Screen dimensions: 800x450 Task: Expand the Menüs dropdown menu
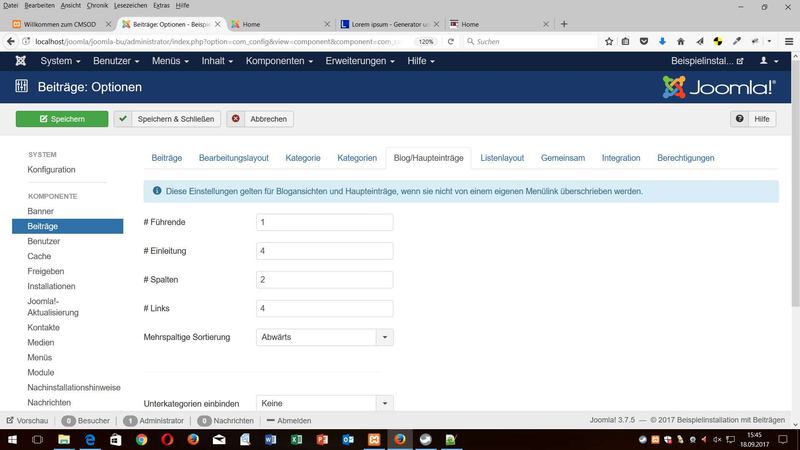170,61
